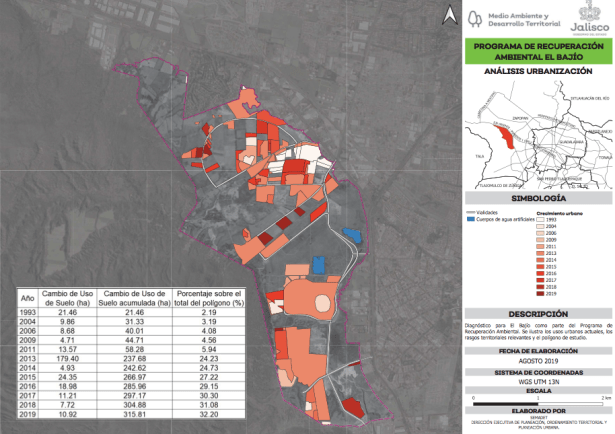Click the Cuerpos de agua artificiales swatch
The height and width of the screenshot is (434, 615).
pyautogui.click(x=472, y=220)
